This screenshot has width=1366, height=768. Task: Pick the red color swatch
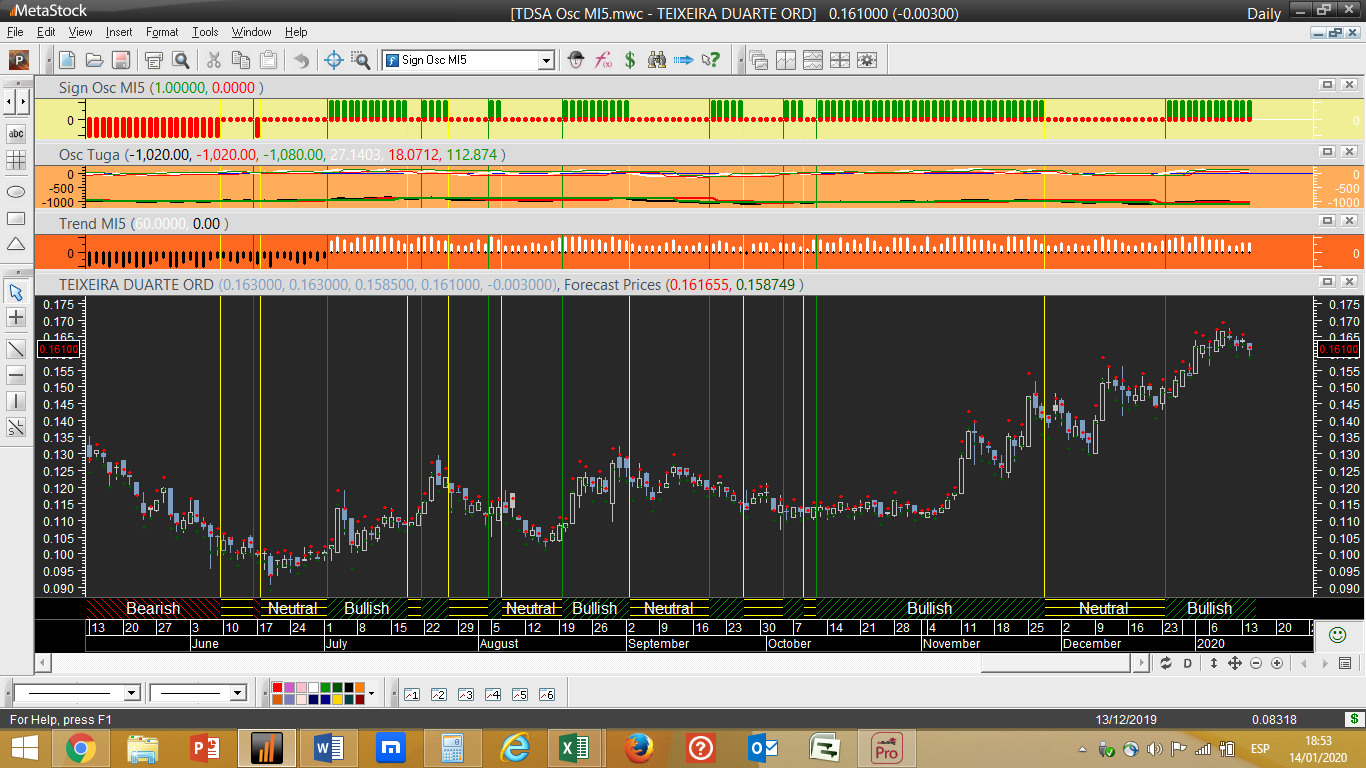277,688
